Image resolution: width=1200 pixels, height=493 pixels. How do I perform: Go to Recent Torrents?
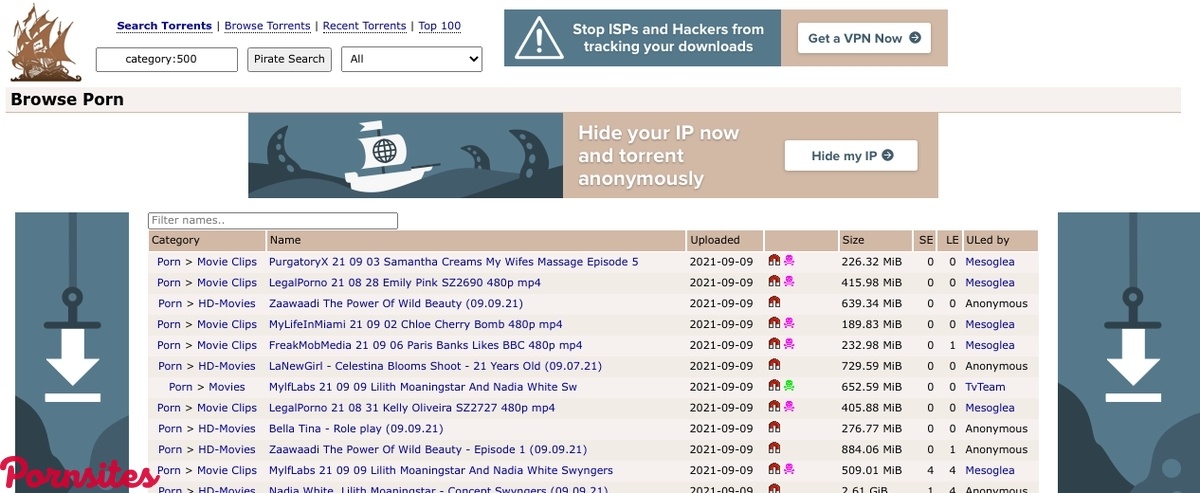point(364,26)
